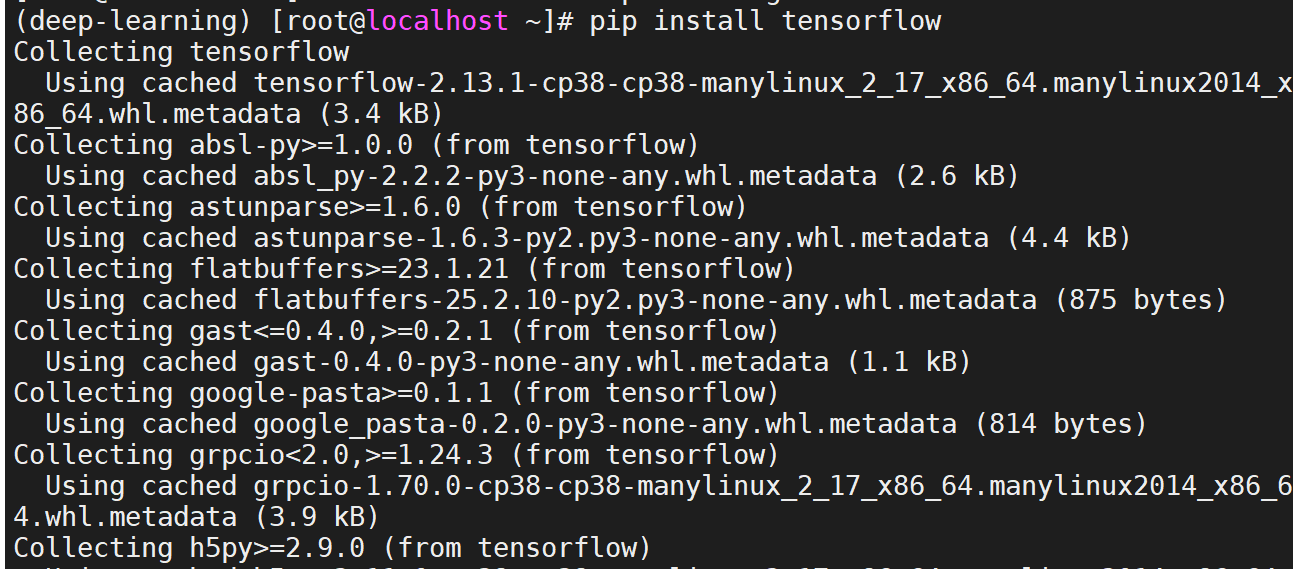Click the absl_py-2.2.2 wheel metadata filename
This screenshot has height=569, width=1293.
coord(557,175)
